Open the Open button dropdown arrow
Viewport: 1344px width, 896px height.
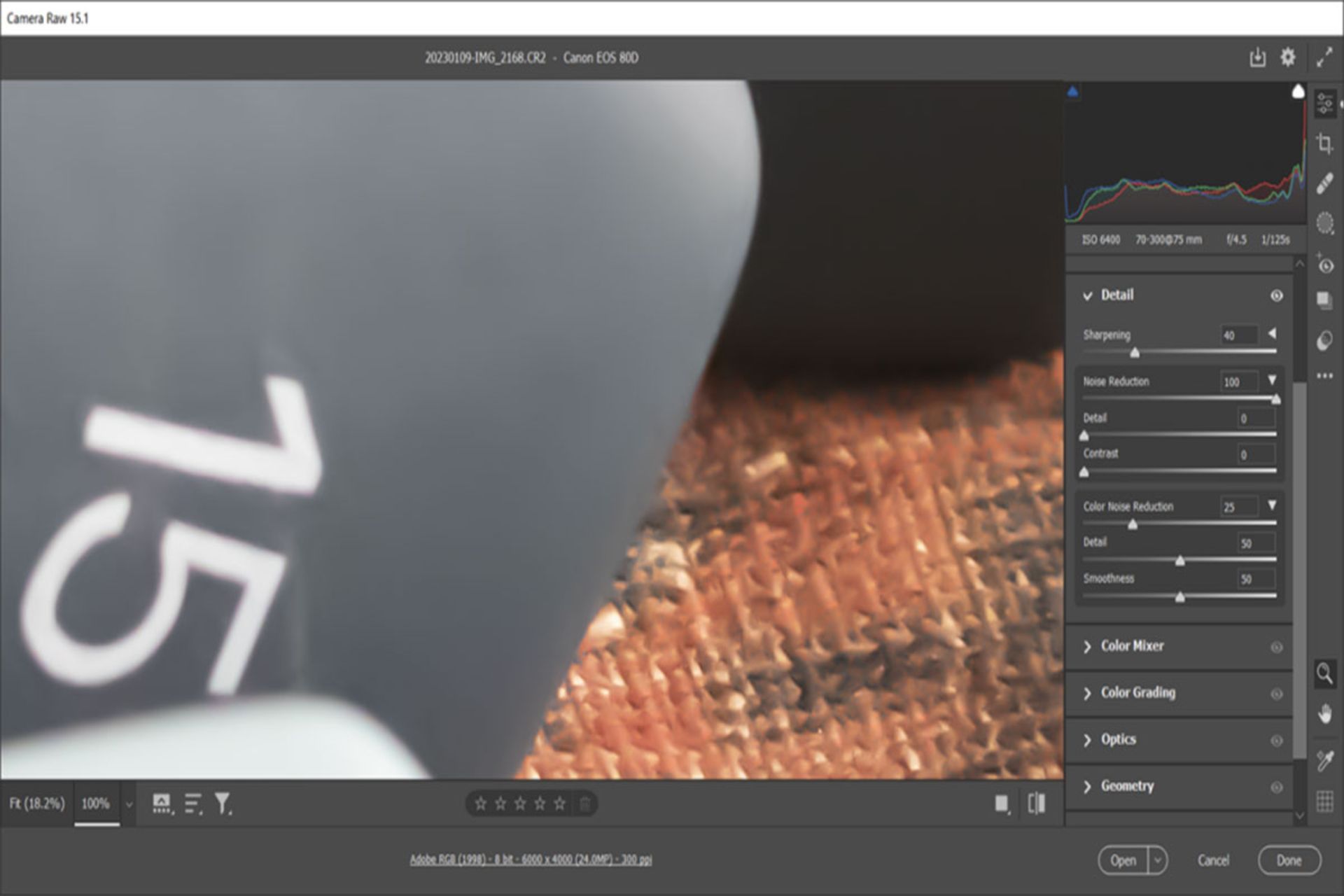pyautogui.click(x=1158, y=860)
